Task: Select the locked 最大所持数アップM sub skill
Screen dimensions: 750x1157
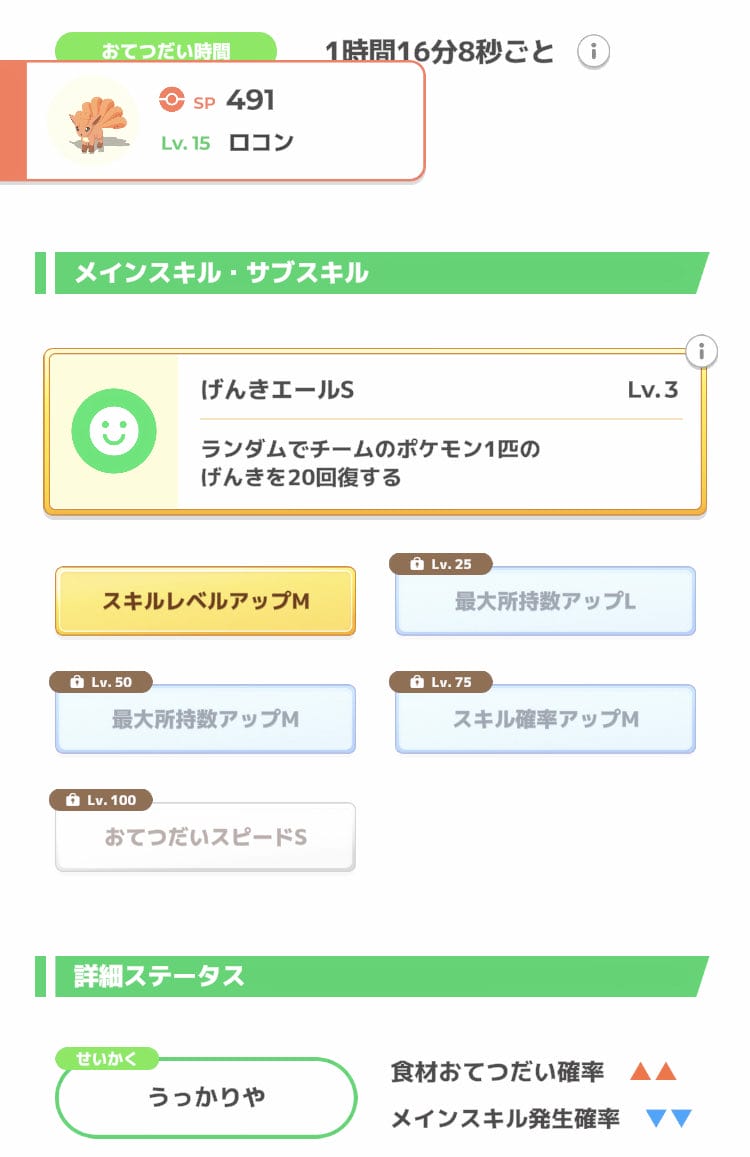Action: 205,719
